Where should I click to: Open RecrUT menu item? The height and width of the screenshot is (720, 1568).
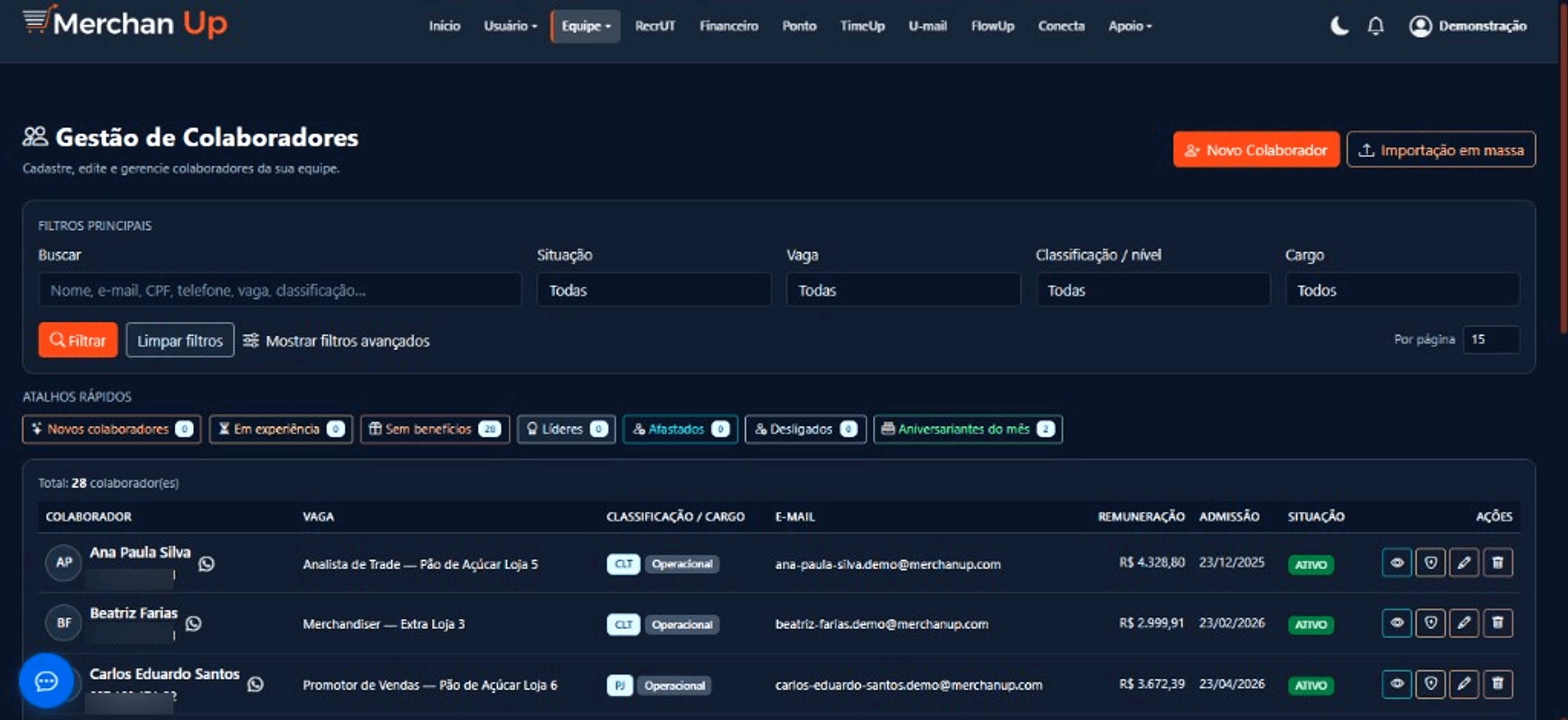[x=655, y=26]
